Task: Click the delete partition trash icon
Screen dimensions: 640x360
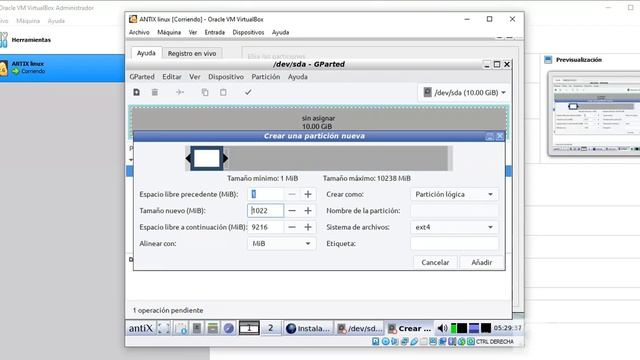Action: pyautogui.click(x=155, y=92)
